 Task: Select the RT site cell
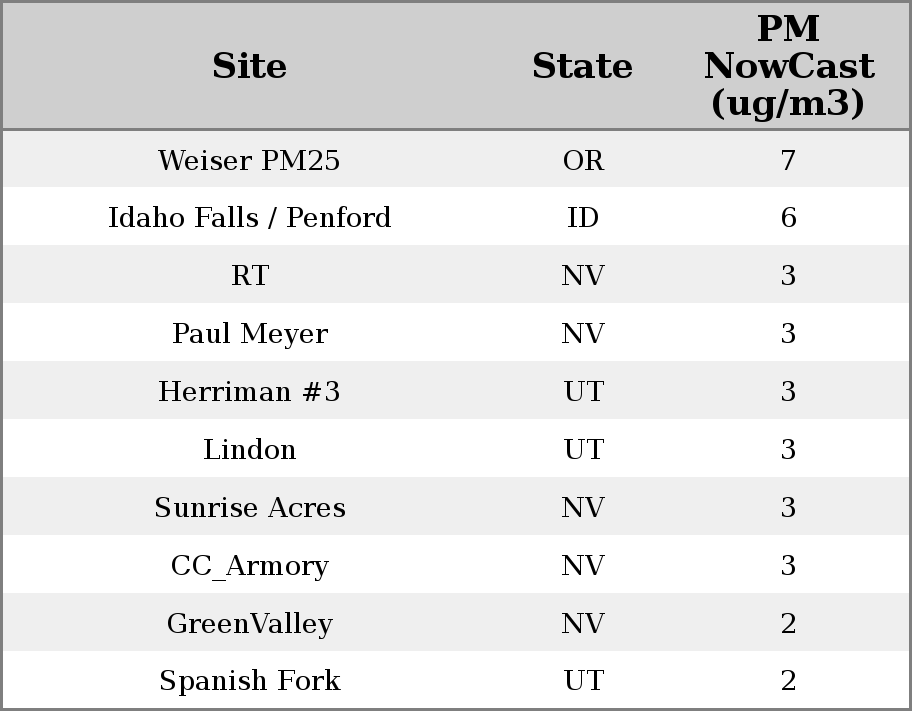click(249, 276)
